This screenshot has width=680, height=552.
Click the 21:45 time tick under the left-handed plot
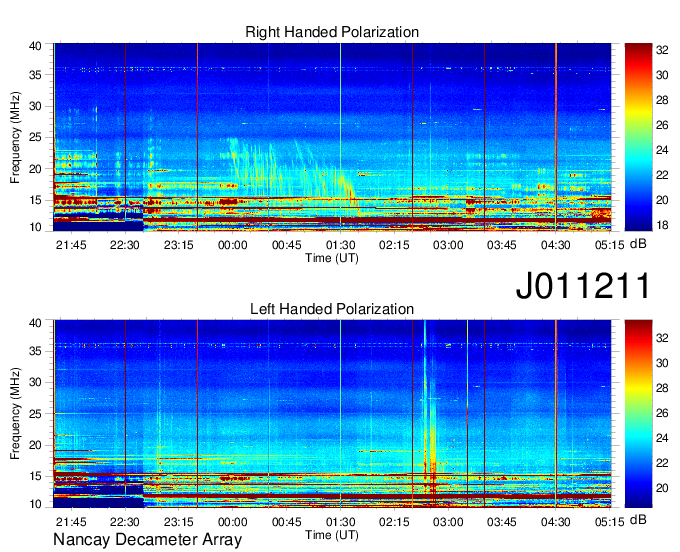click(71, 522)
